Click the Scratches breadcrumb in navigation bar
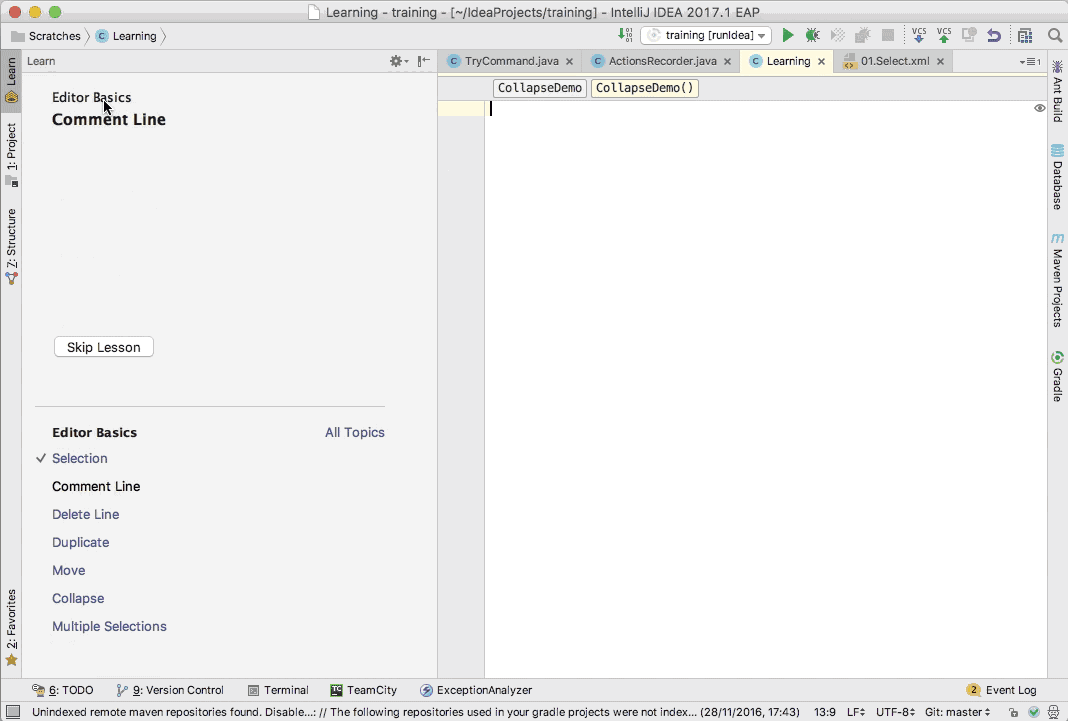Screen dimensions: 1068x721 point(46,36)
